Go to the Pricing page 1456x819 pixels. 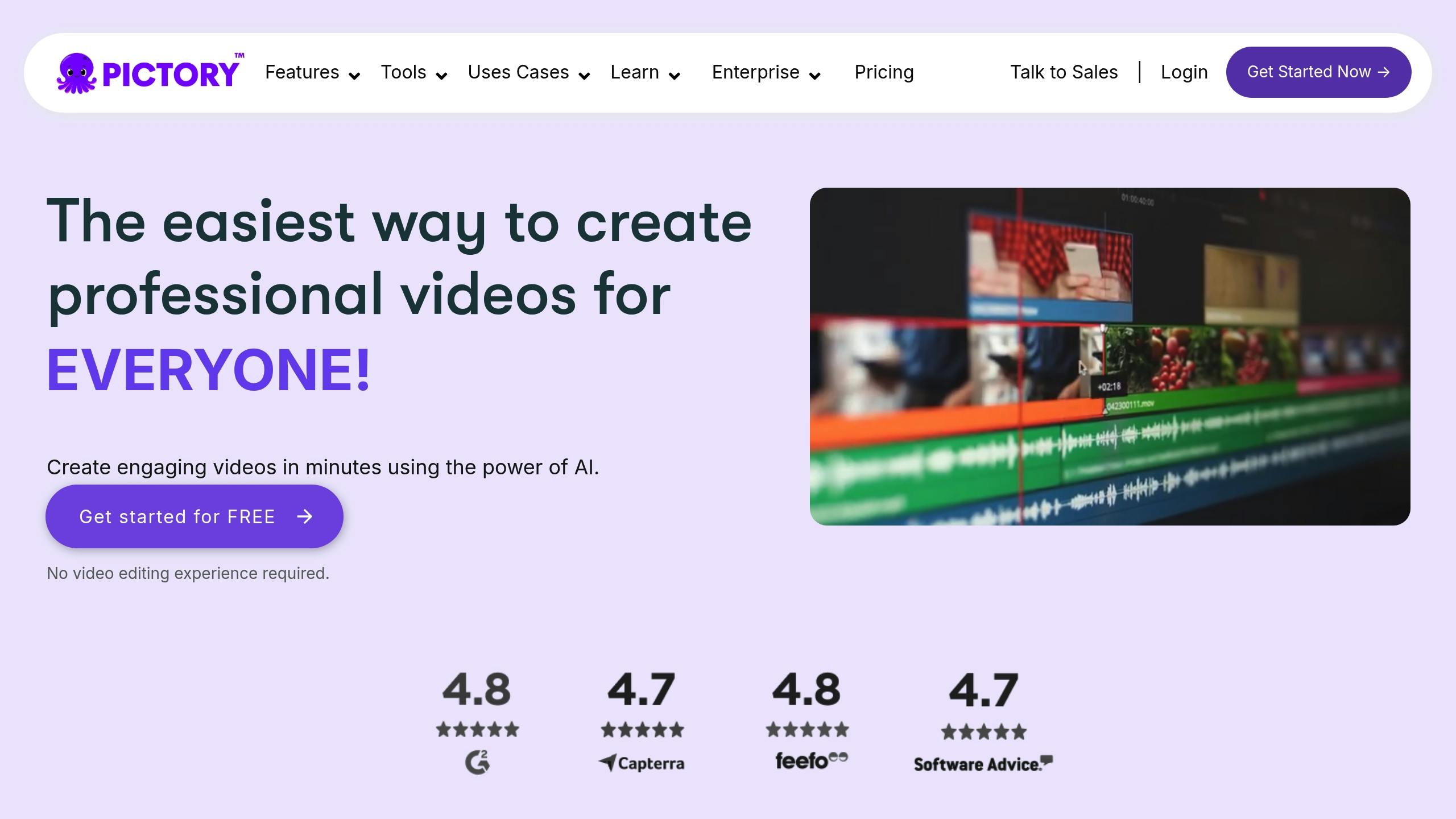click(884, 72)
